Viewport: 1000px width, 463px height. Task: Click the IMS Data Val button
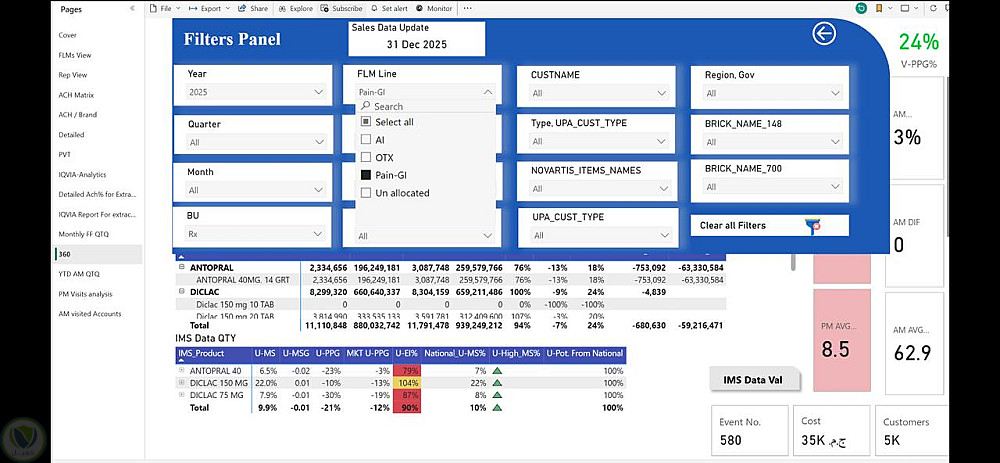(x=753, y=380)
